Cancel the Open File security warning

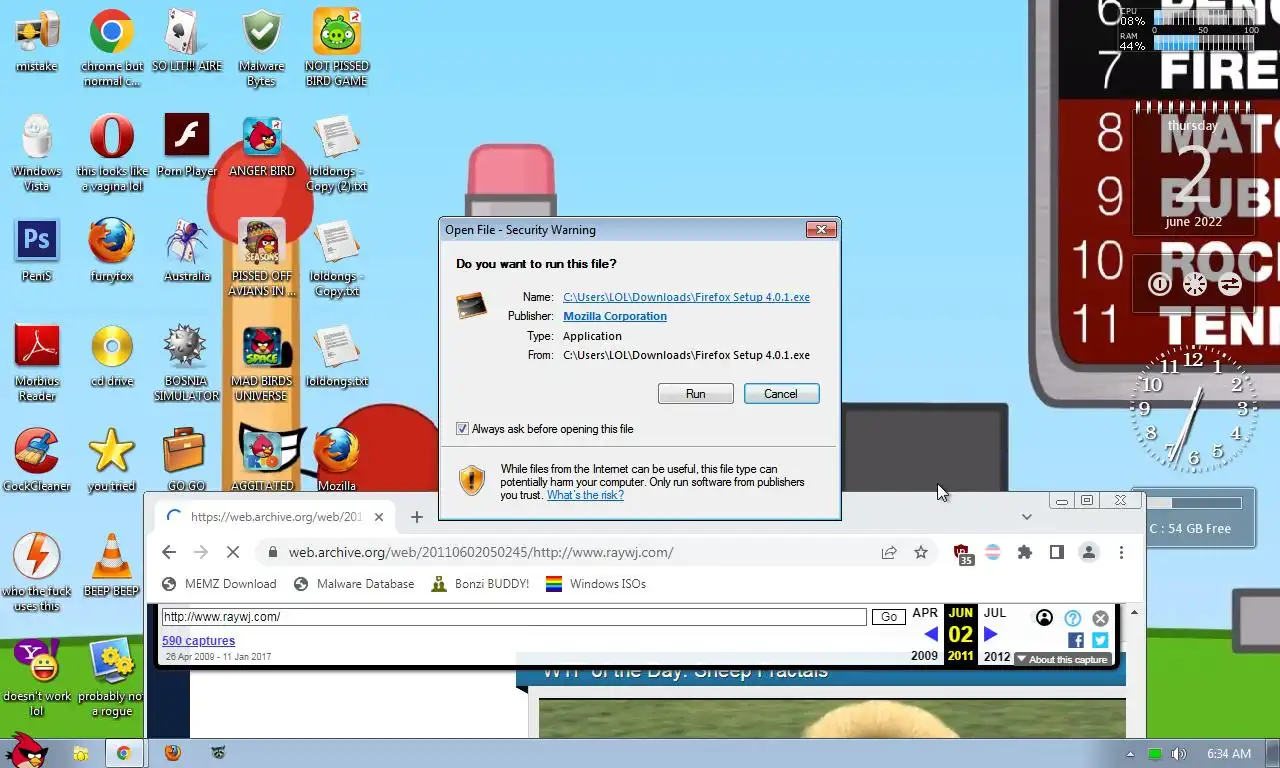(781, 394)
